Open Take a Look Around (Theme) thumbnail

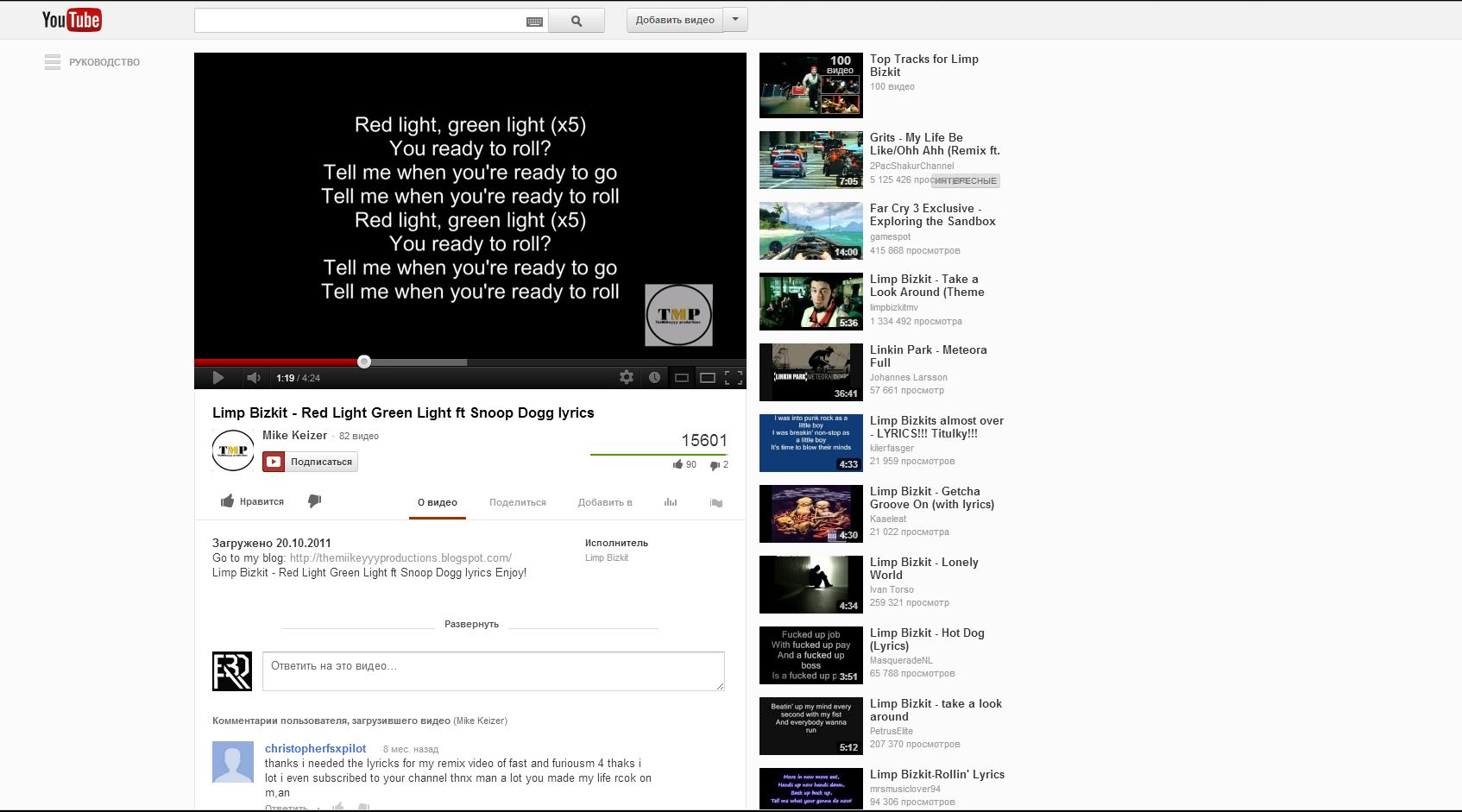pyautogui.click(x=811, y=302)
